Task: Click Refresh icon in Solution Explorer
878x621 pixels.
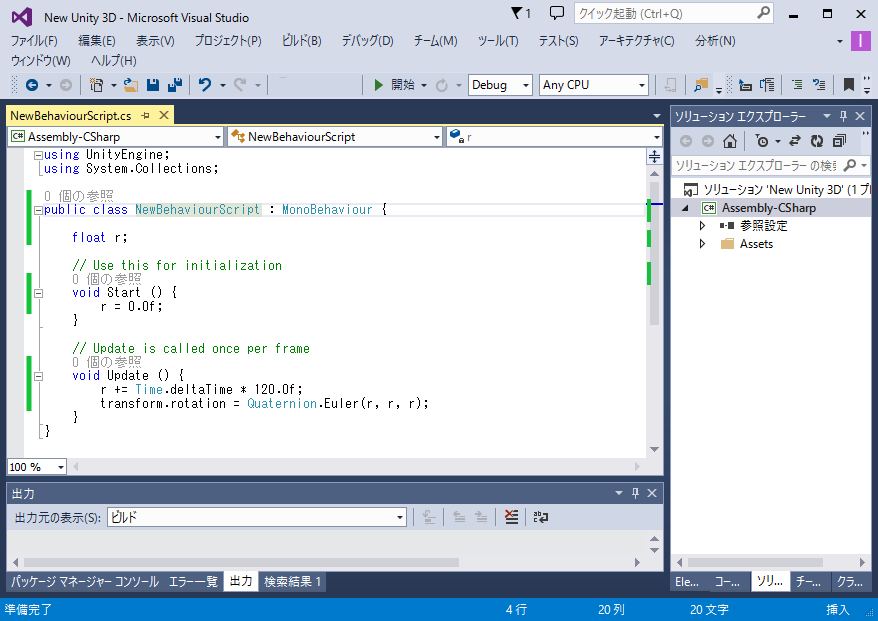Action: tap(817, 141)
